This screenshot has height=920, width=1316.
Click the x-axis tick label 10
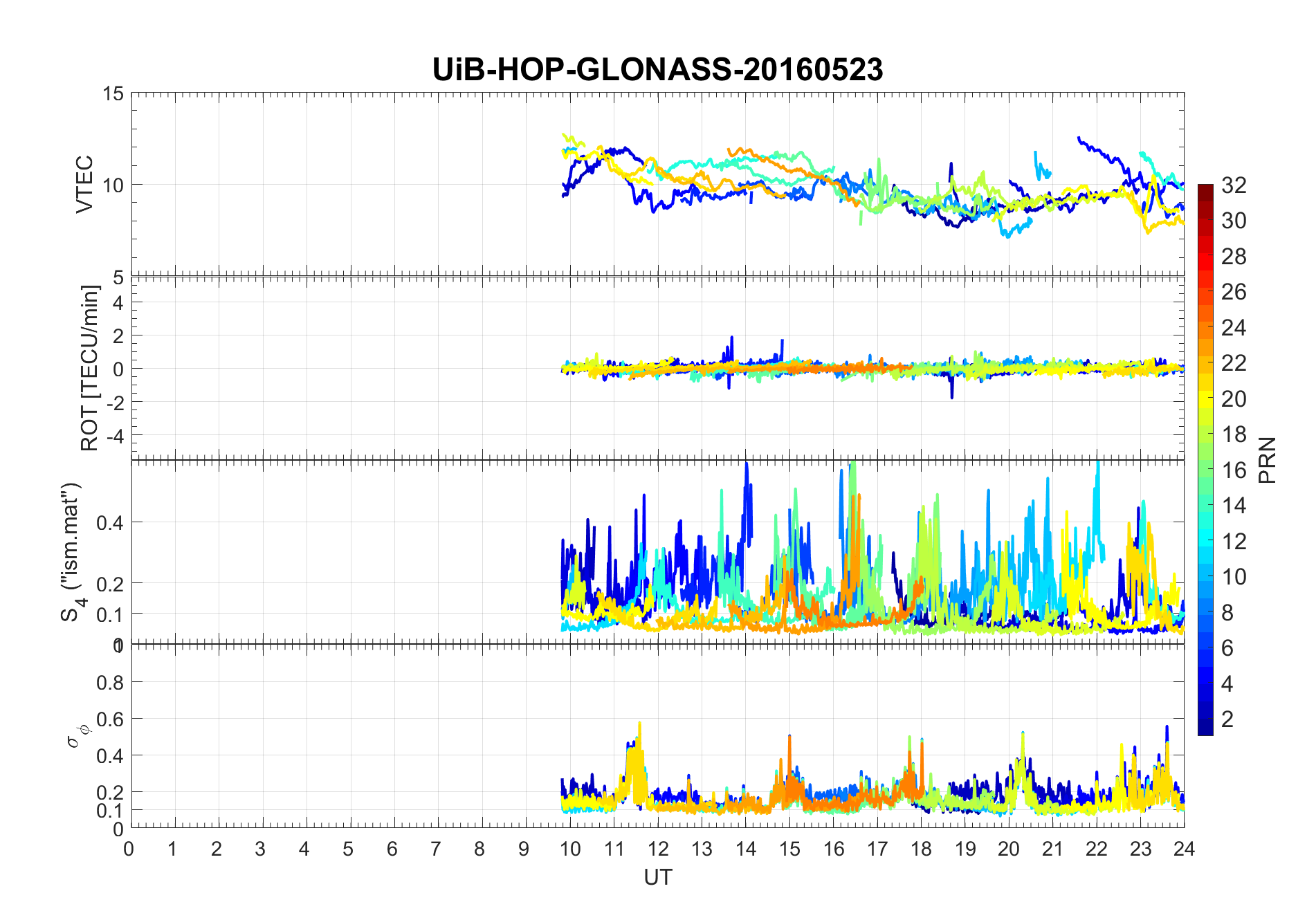point(569,849)
